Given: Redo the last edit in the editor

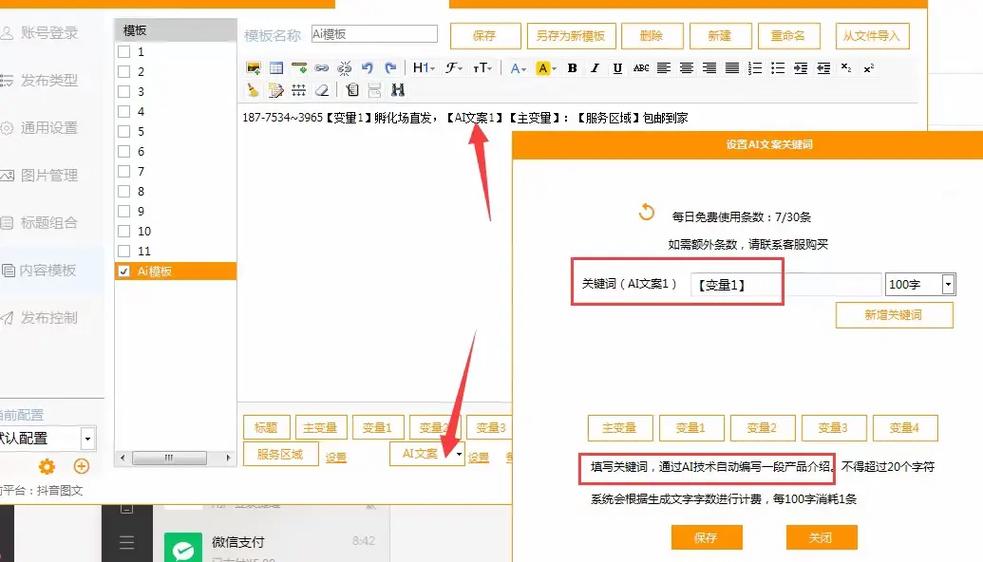Looking at the screenshot, I should point(391,68).
